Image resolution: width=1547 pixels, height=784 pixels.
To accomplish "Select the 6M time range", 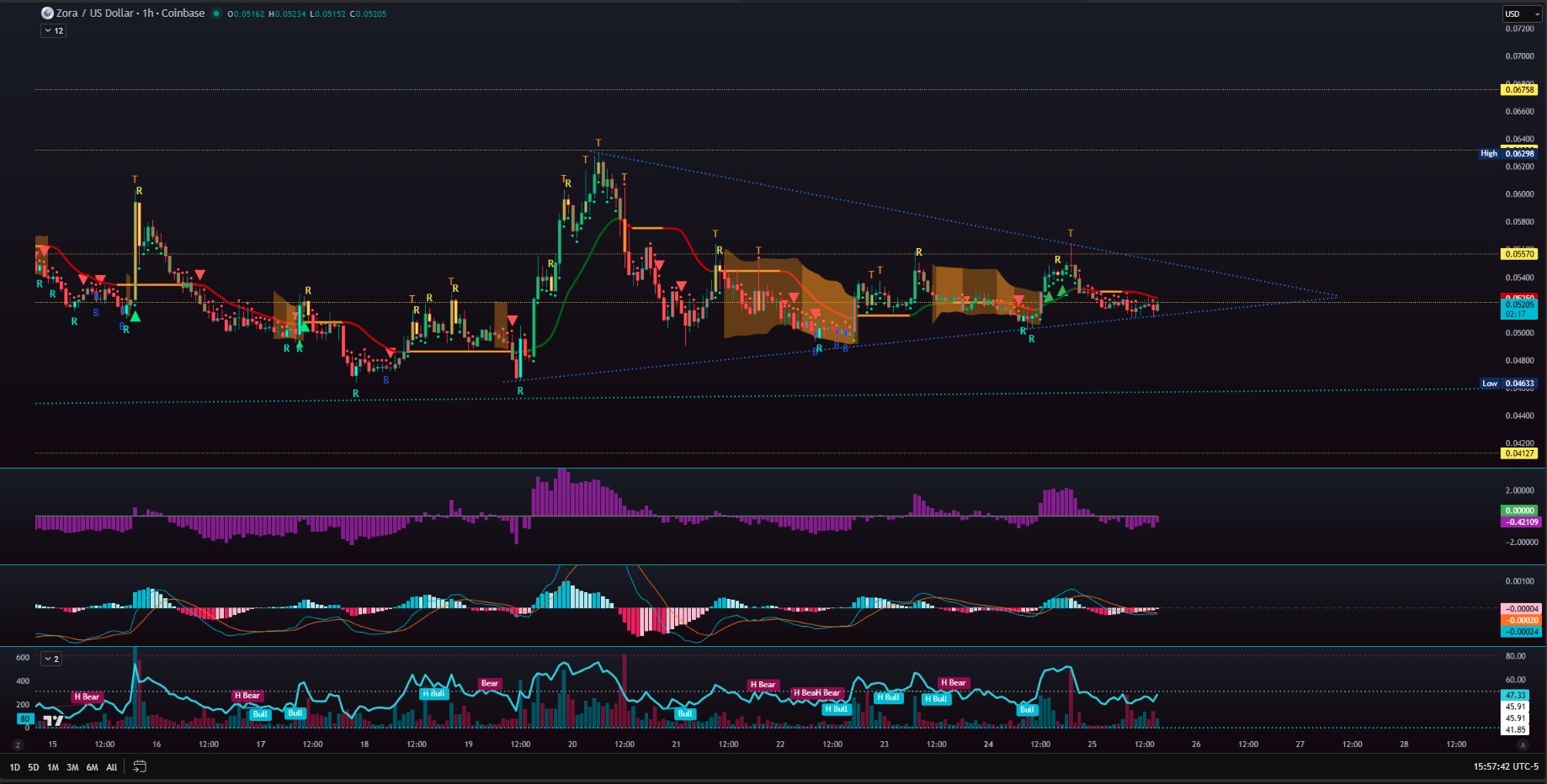I will click(x=92, y=767).
